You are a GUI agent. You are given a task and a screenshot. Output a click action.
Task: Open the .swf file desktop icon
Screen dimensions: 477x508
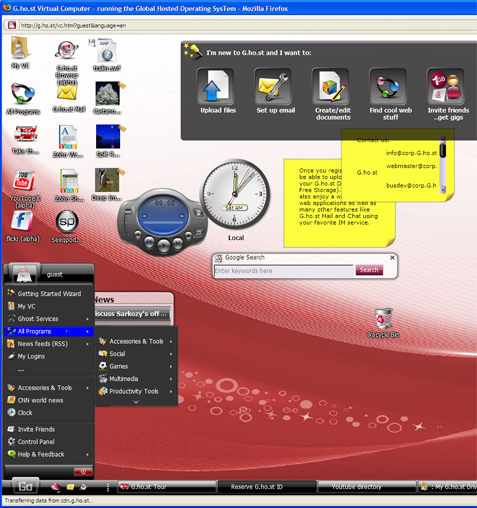coord(107,51)
